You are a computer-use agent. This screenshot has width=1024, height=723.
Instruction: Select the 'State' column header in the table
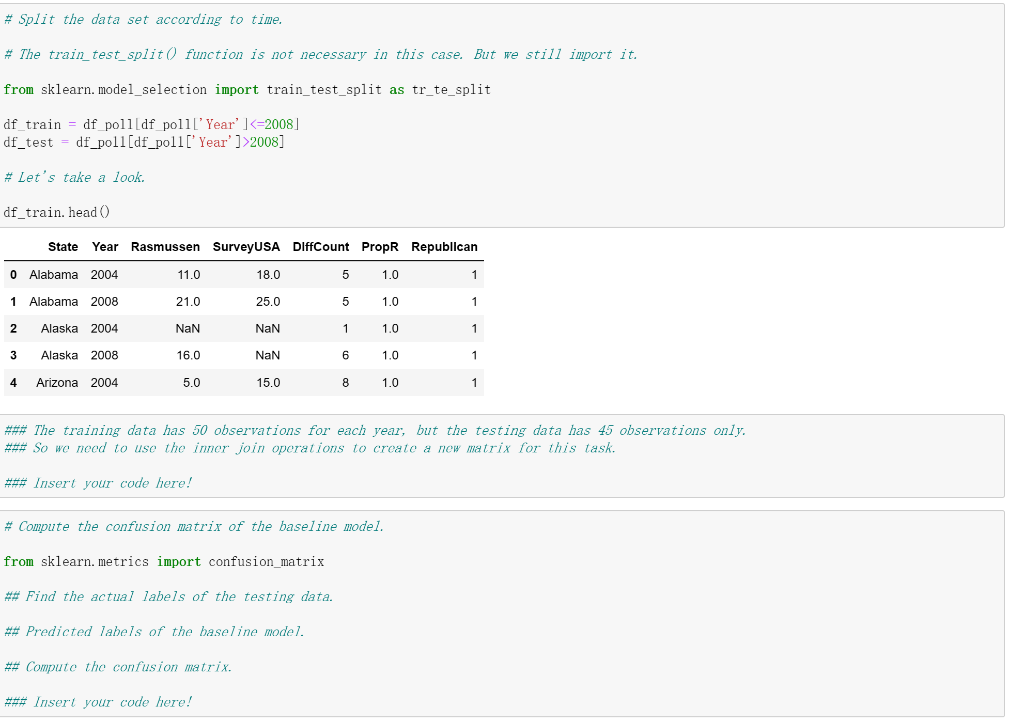point(63,246)
